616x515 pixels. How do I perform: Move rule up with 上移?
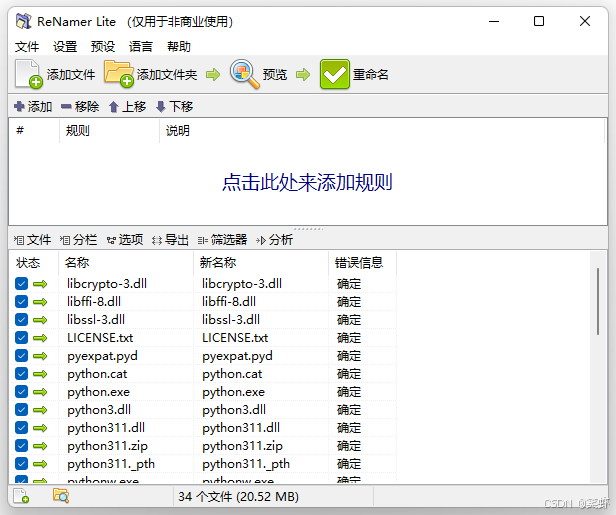click(x=127, y=106)
